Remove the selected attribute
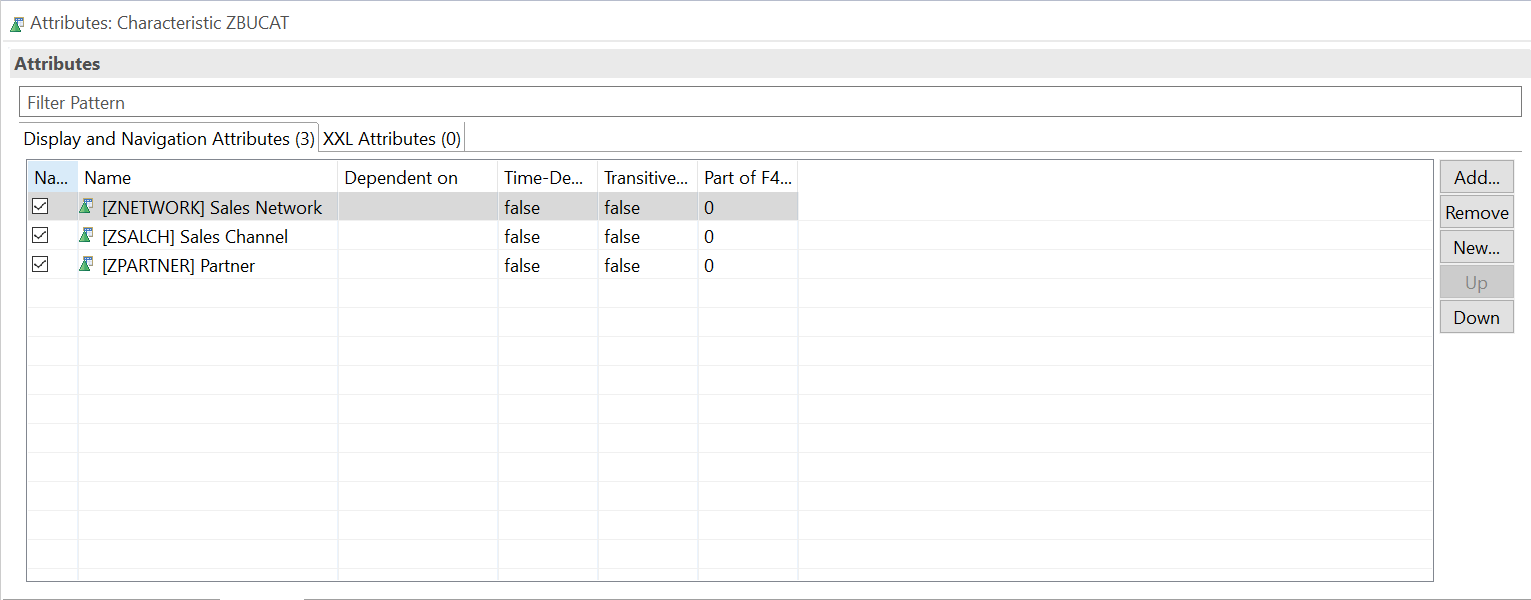Image resolution: width=1531 pixels, height=600 pixels. tap(1476, 211)
